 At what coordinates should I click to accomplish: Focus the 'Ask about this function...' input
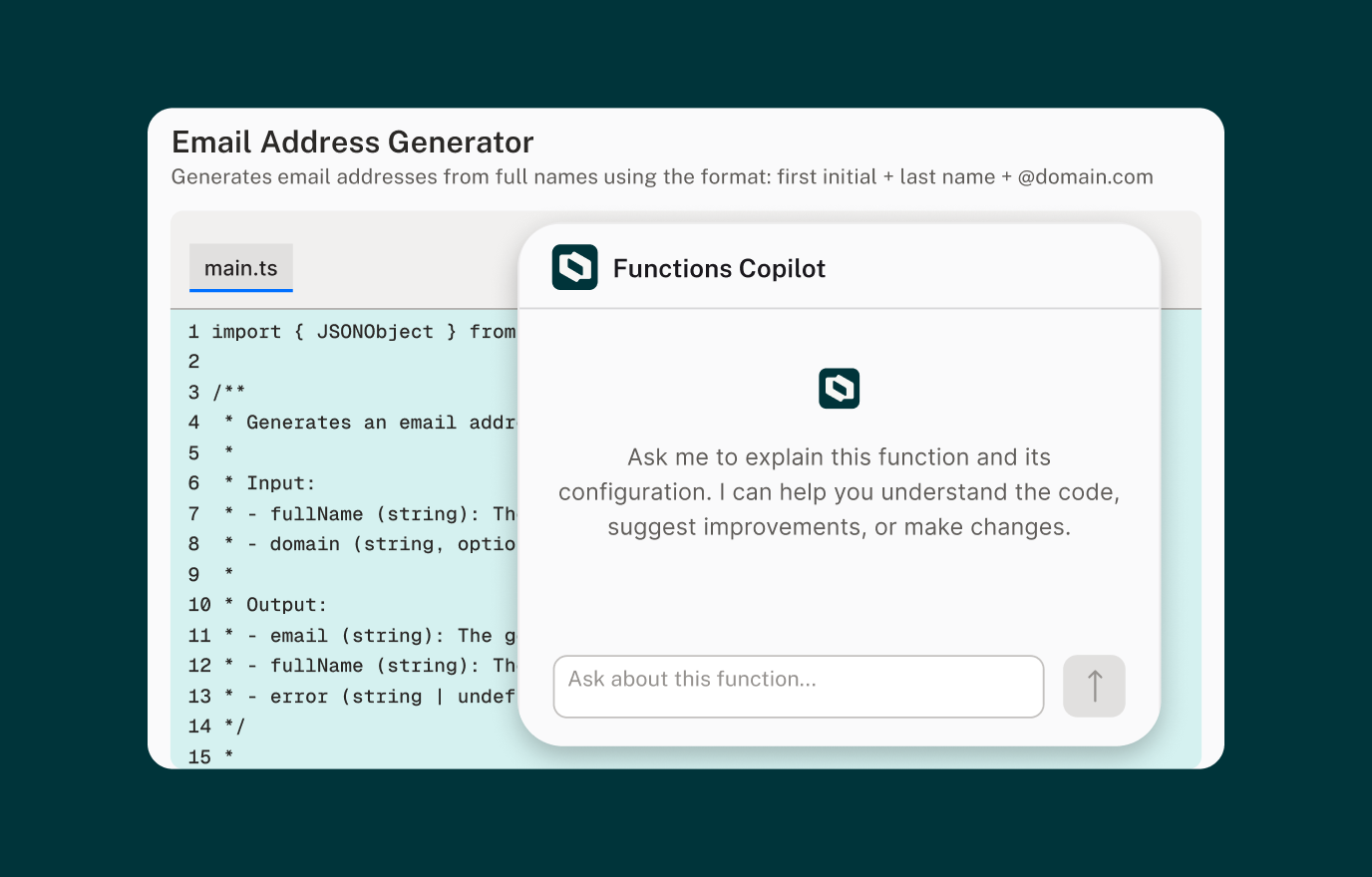(799, 686)
